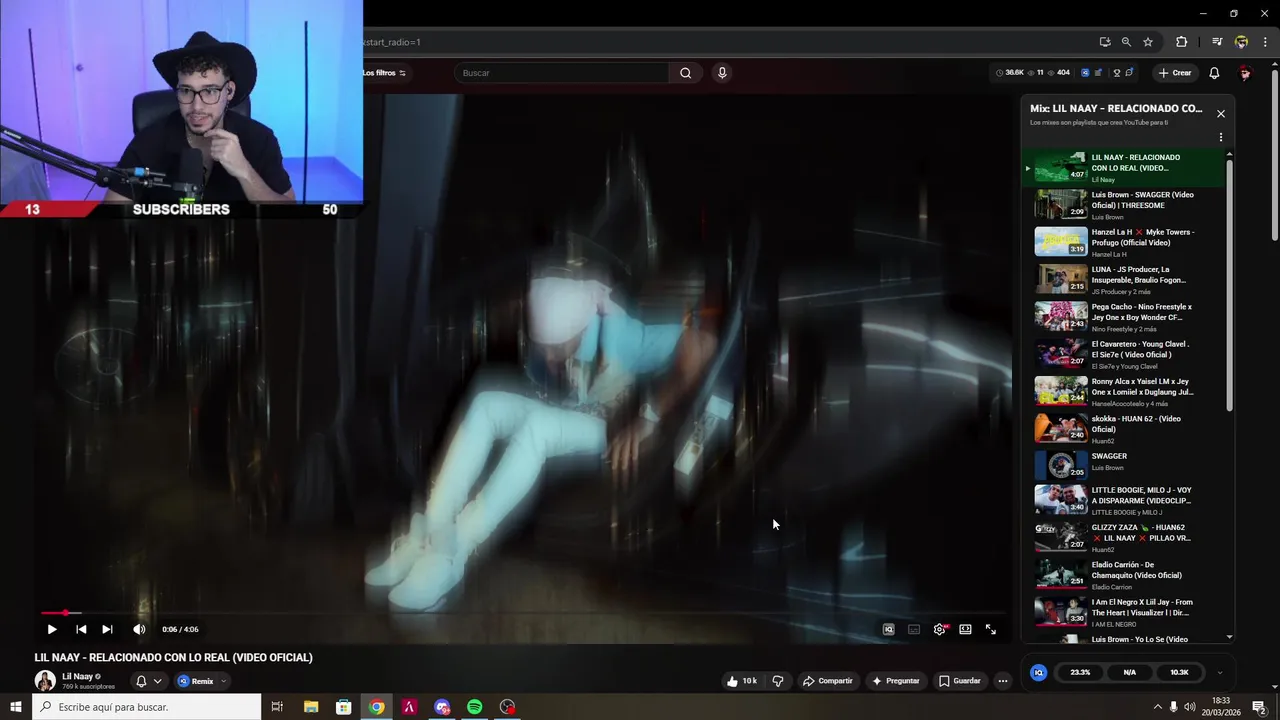Open File Explorer from the taskbar
This screenshot has height=720, width=1280.
click(x=311, y=707)
